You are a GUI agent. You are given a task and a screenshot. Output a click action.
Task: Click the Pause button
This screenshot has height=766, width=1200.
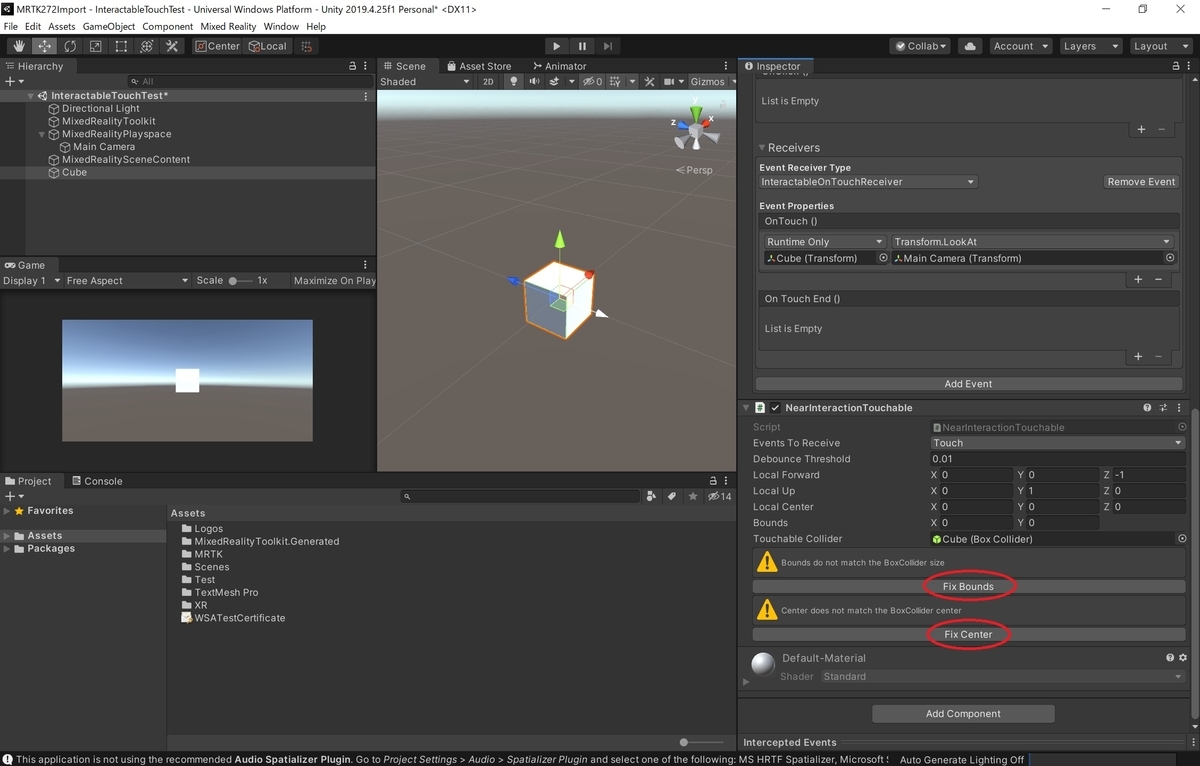click(582, 46)
